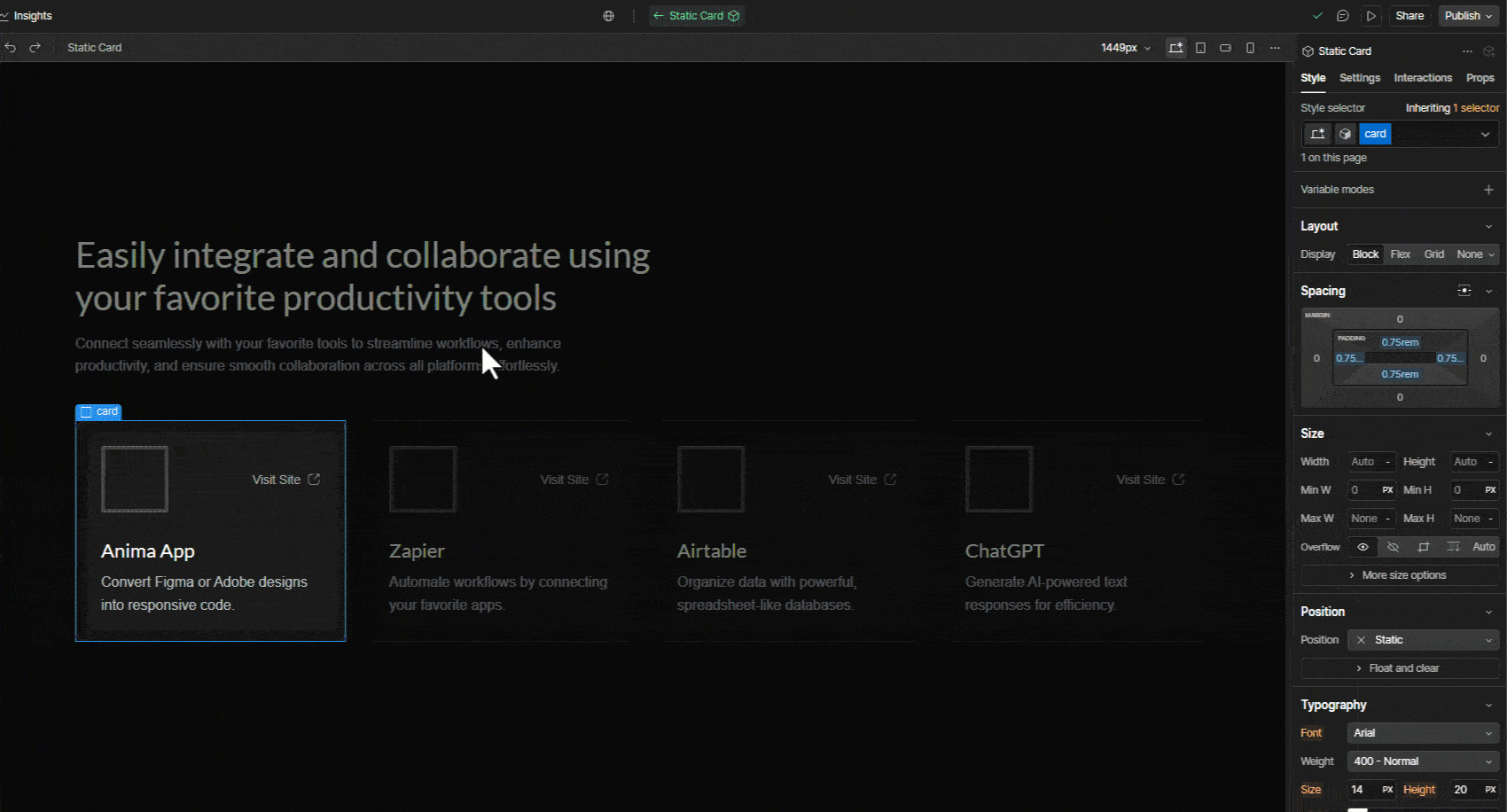The image size is (1507, 812).
Task: Open the comments bubble icon
Action: pyautogui.click(x=1343, y=16)
